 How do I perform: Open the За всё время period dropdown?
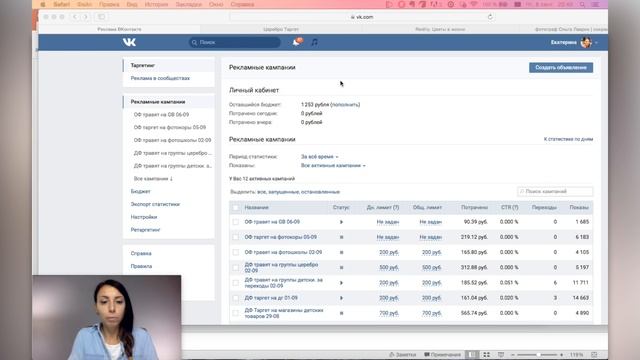coord(320,157)
